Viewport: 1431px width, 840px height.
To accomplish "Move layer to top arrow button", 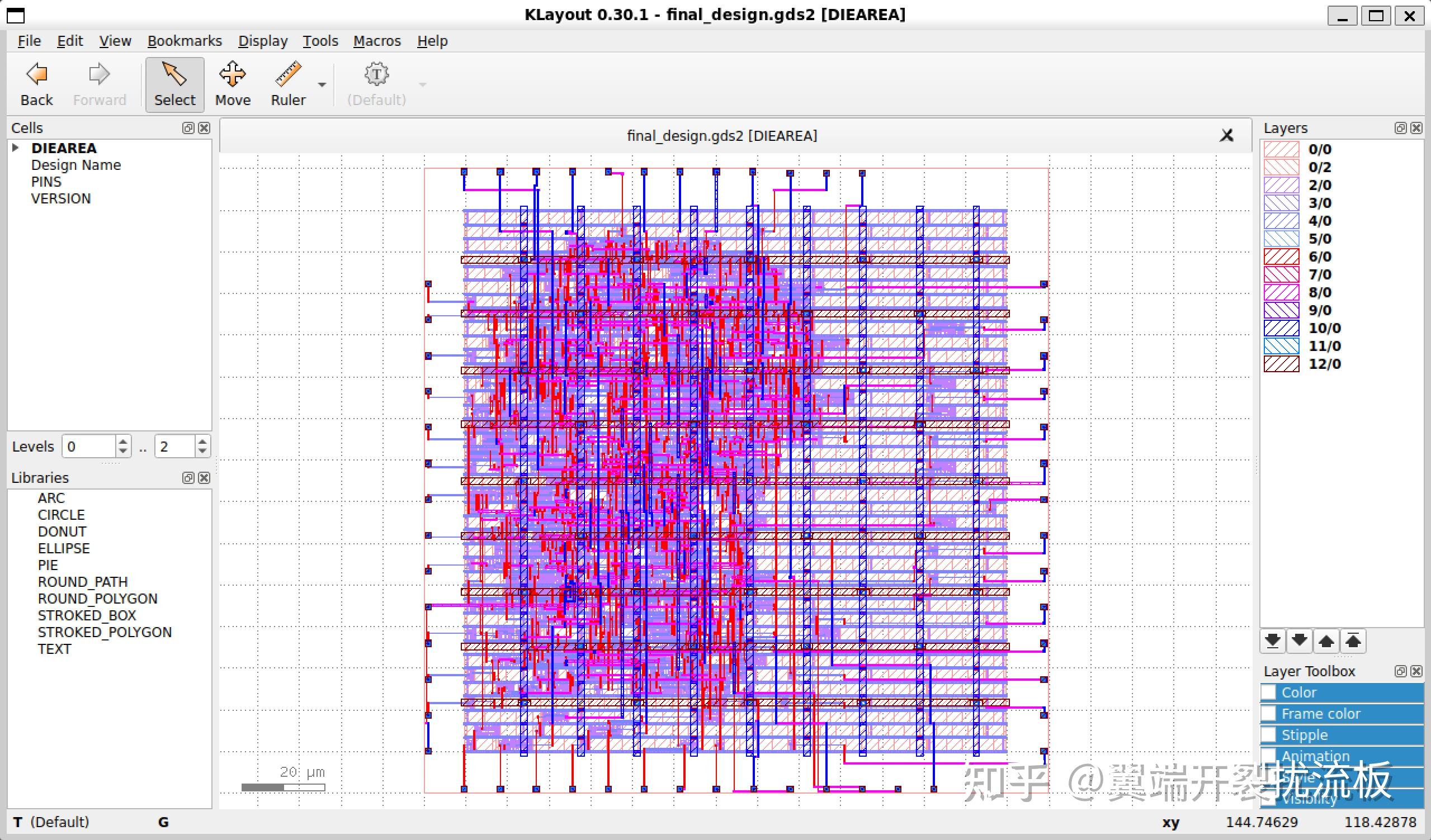I will [x=1353, y=642].
